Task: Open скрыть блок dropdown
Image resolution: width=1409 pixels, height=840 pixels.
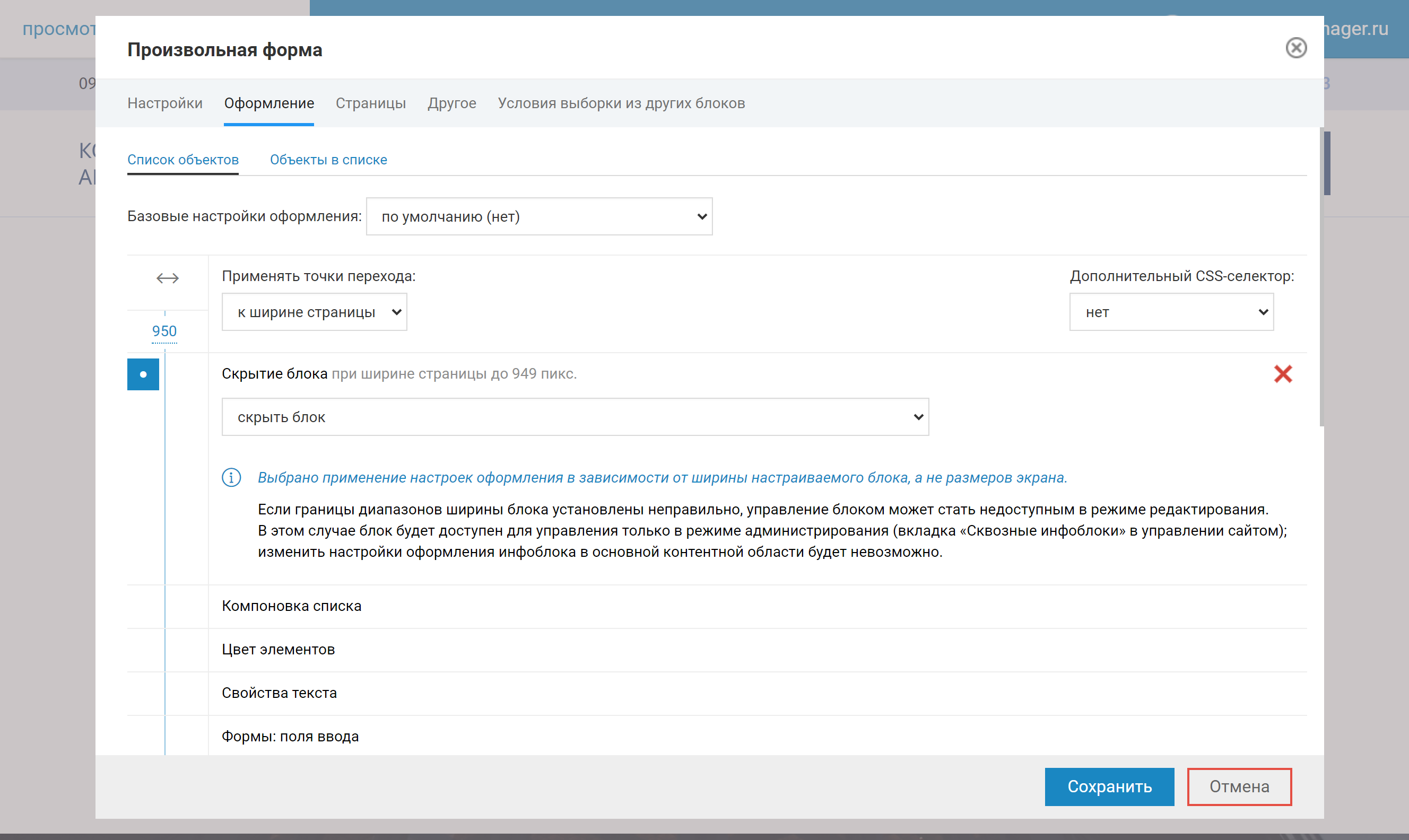Action: click(x=575, y=417)
